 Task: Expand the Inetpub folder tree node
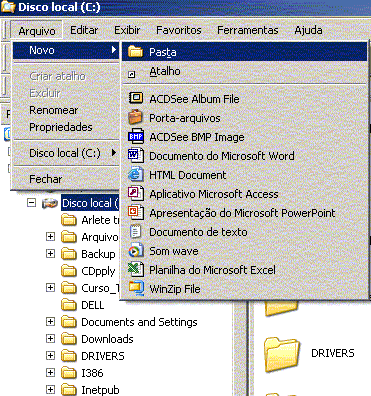(50, 389)
